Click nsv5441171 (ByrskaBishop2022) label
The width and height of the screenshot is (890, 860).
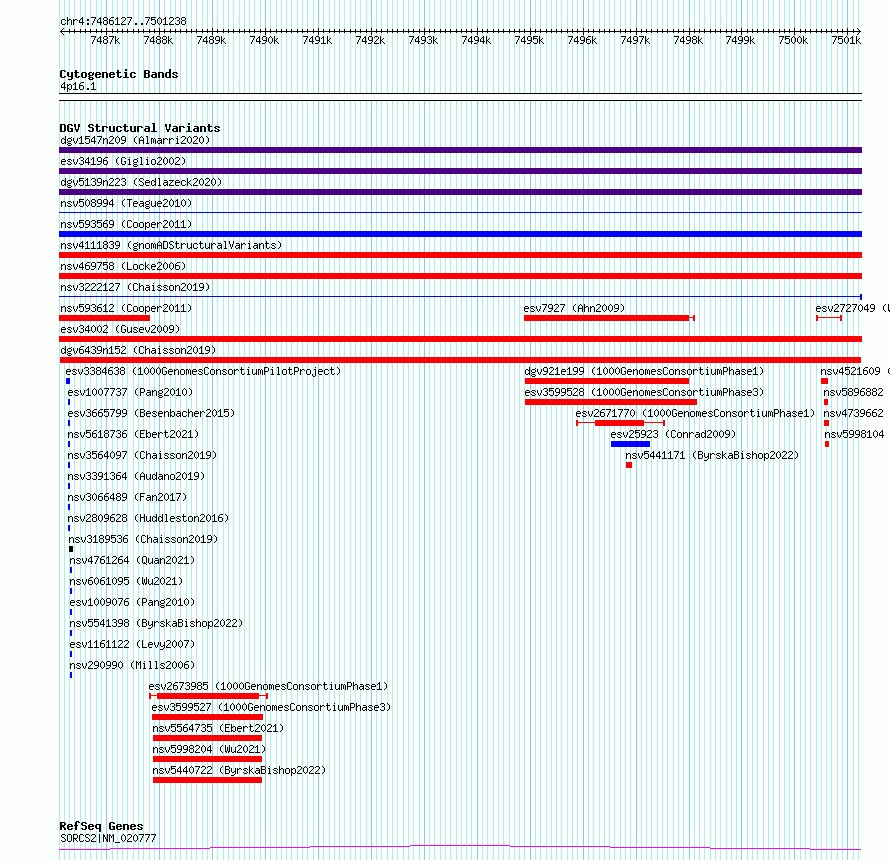click(x=712, y=455)
